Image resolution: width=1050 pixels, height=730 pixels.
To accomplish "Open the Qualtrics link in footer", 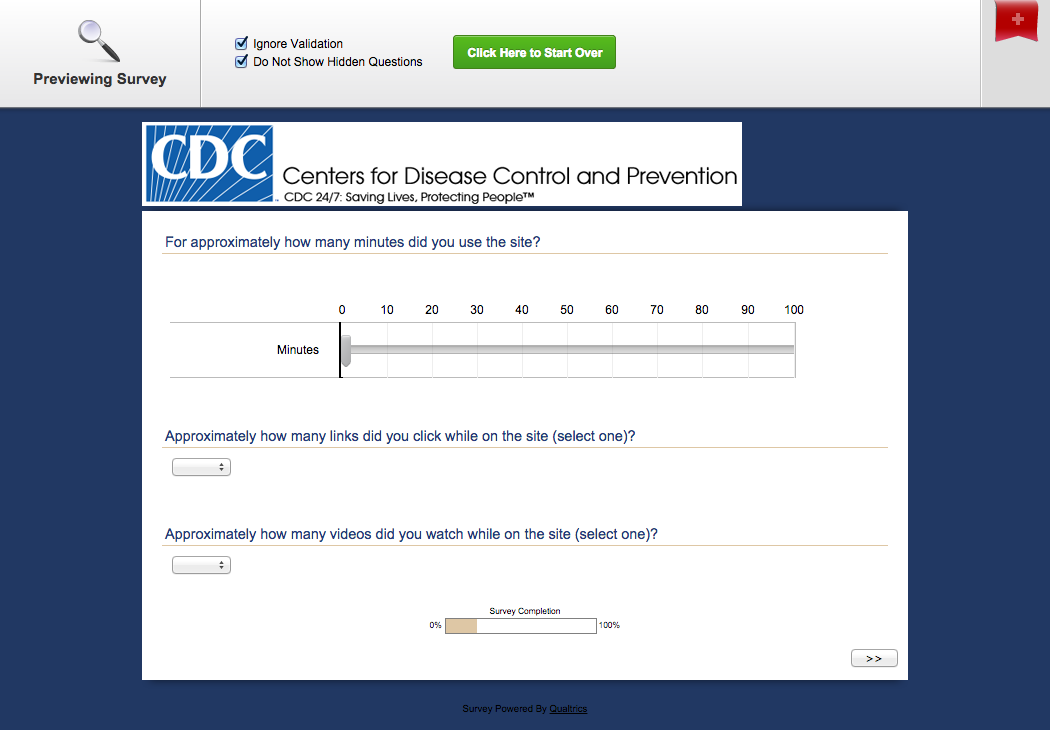I will (x=568, y=709).
